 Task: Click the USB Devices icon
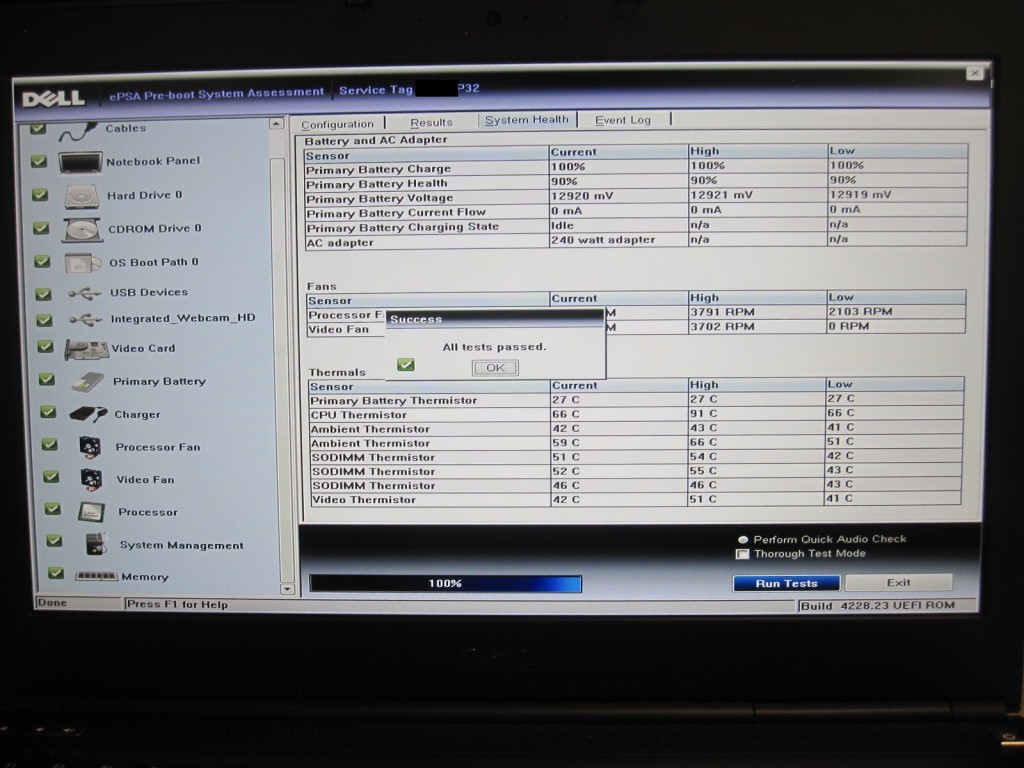tap(85, 293)
